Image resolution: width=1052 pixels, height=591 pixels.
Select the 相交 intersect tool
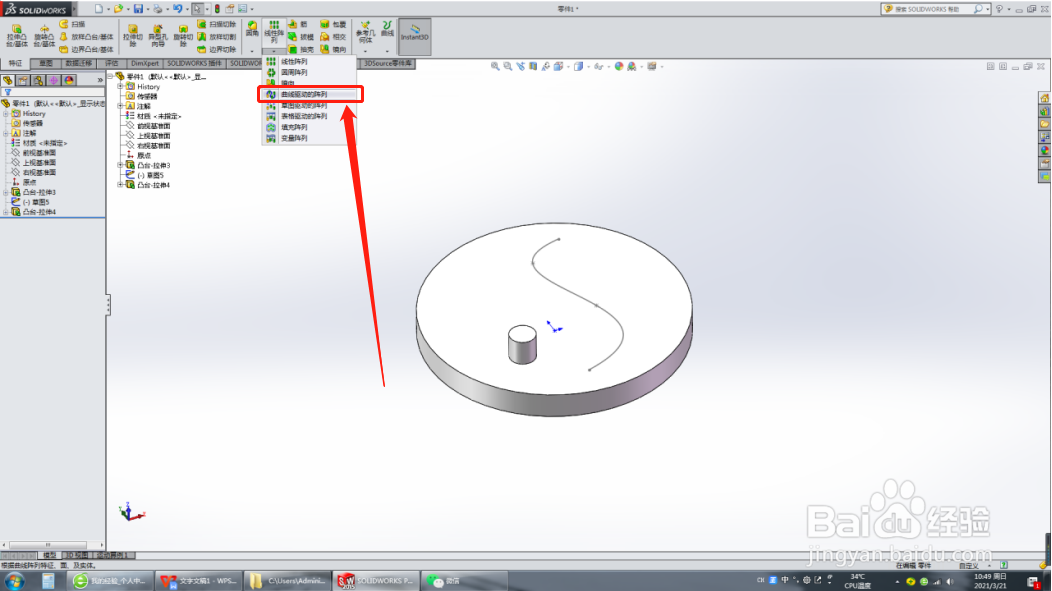333,37
